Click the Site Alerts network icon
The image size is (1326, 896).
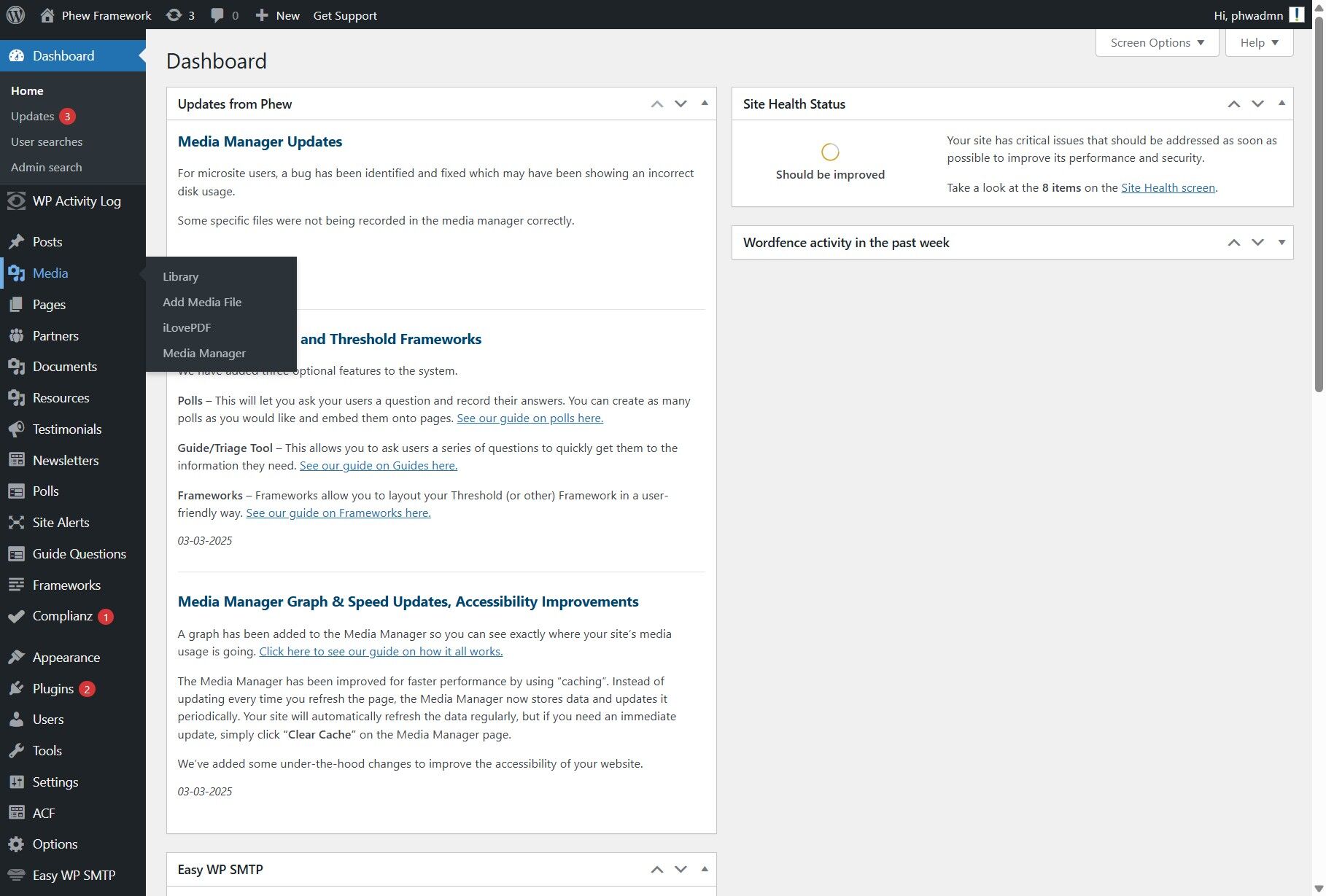coord(16,523)
